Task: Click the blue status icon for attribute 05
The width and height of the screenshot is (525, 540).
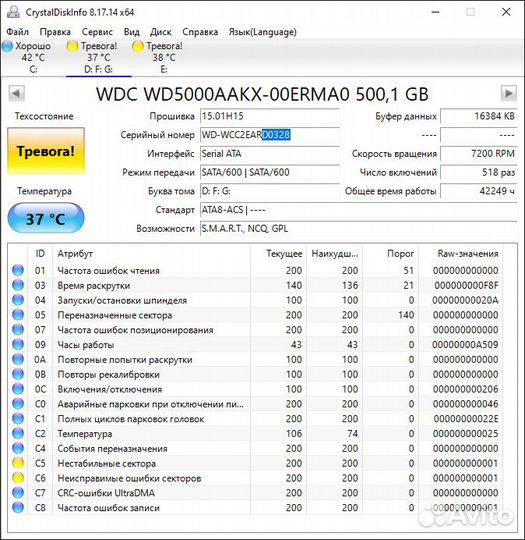Action: coord(18,315)
